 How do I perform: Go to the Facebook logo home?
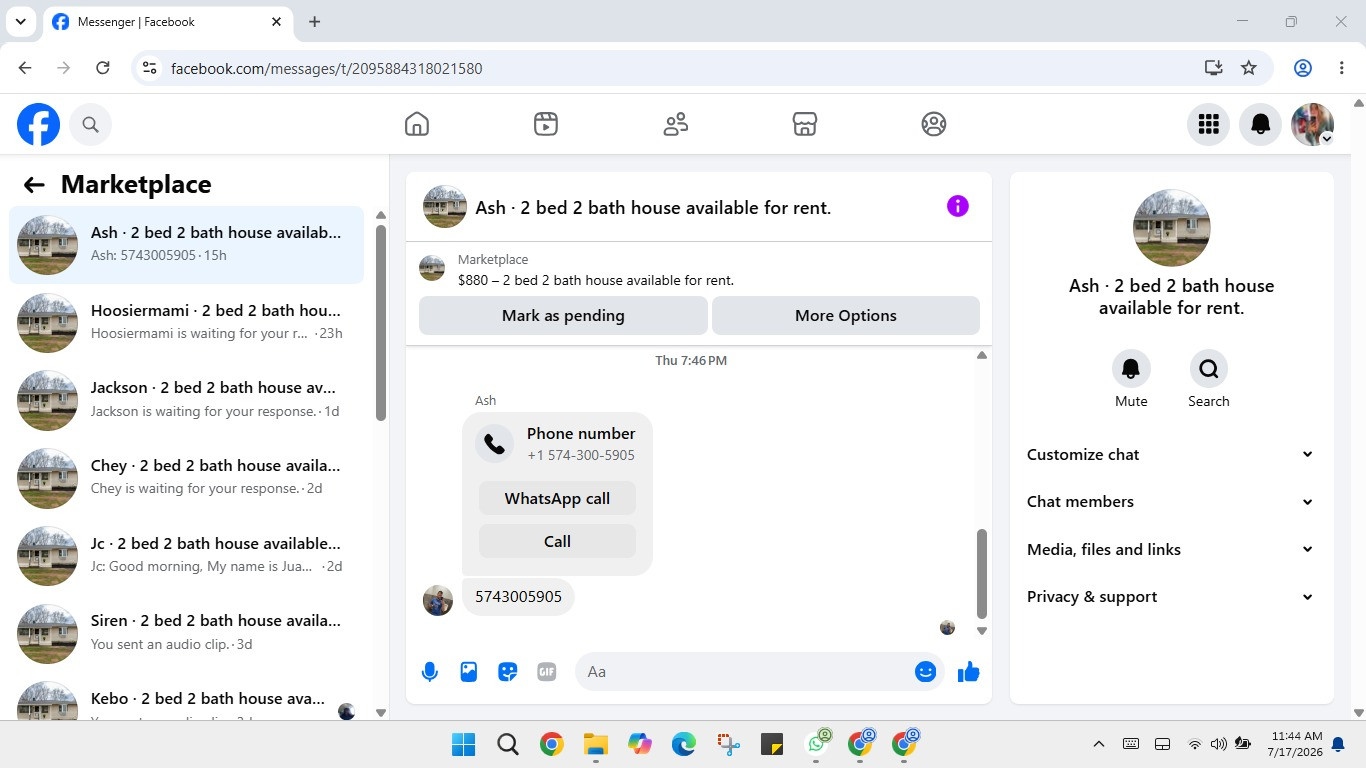click(x=38, y=125)
